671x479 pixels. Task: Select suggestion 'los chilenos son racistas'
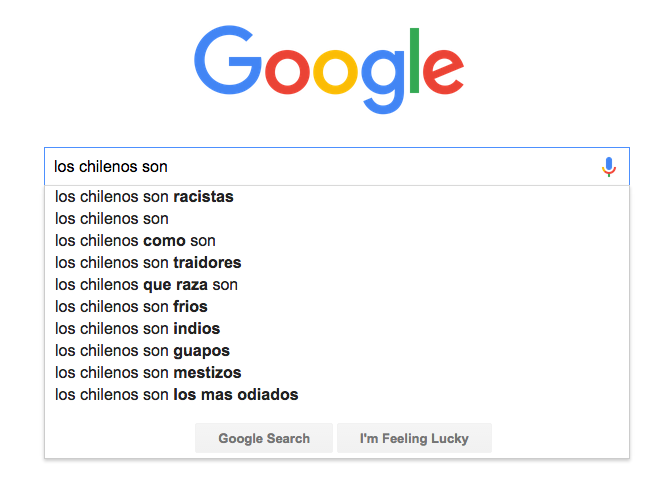click(337, 197)
